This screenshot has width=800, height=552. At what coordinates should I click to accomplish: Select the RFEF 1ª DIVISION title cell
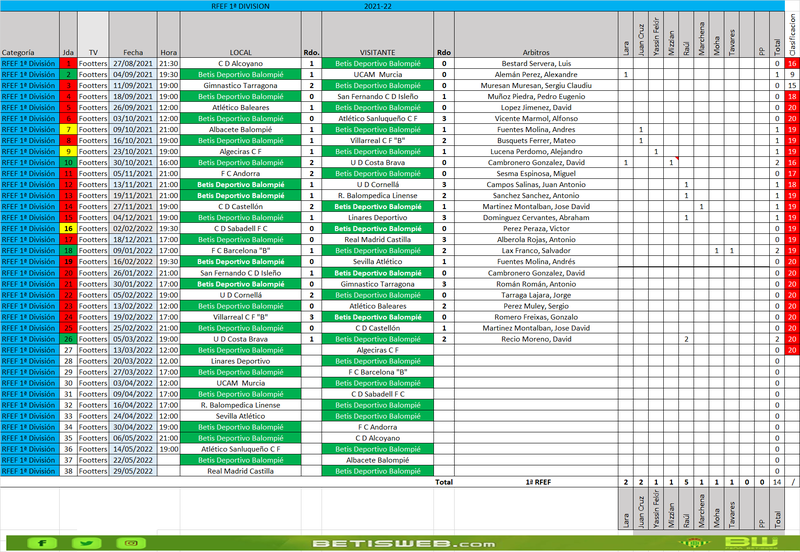tap(240, 6)
